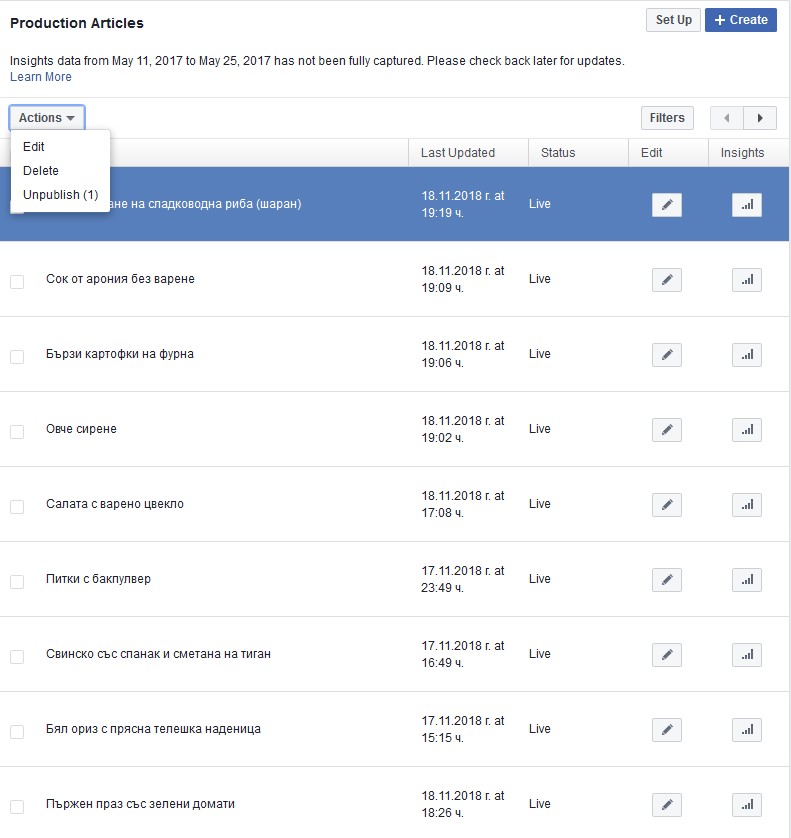Collapse the Actions dropdown
Viewport: 791px width, 838px height.
click(46, 118)
